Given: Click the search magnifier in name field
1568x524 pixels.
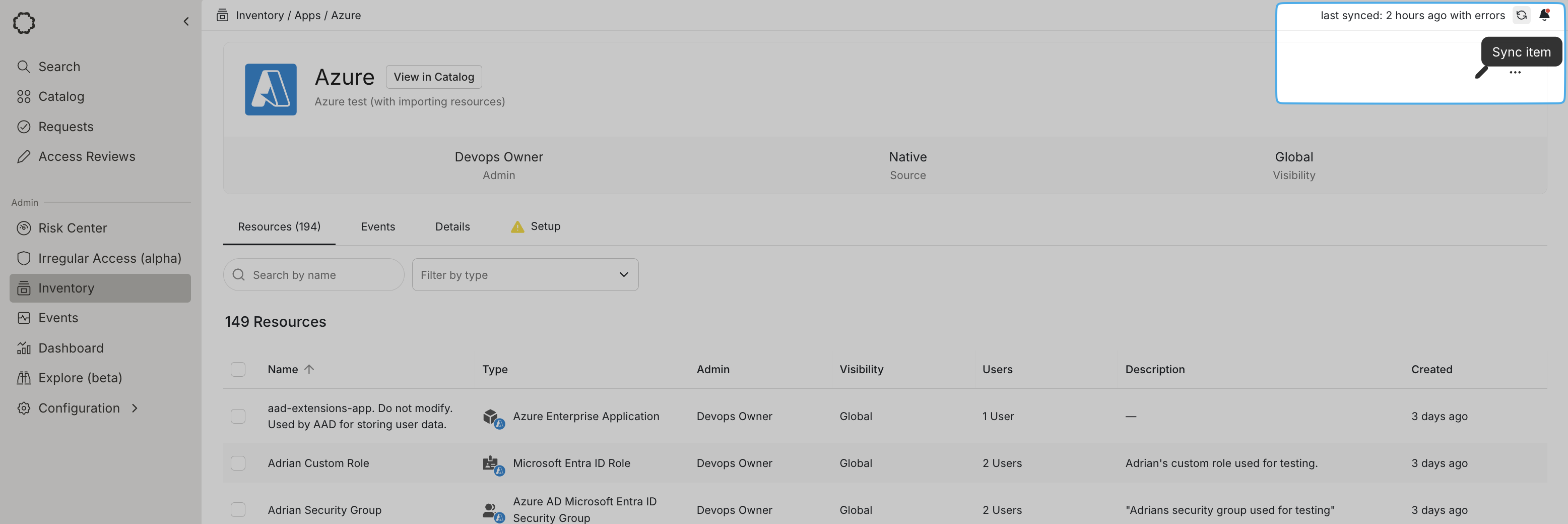Looking at the screenshot, I should pos(239,275).
